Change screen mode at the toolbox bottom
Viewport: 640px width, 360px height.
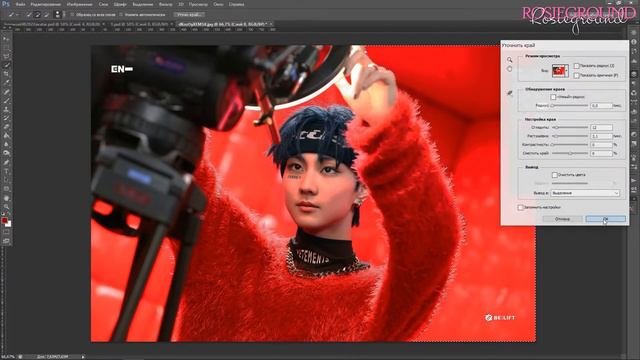[x=6, y=241]
